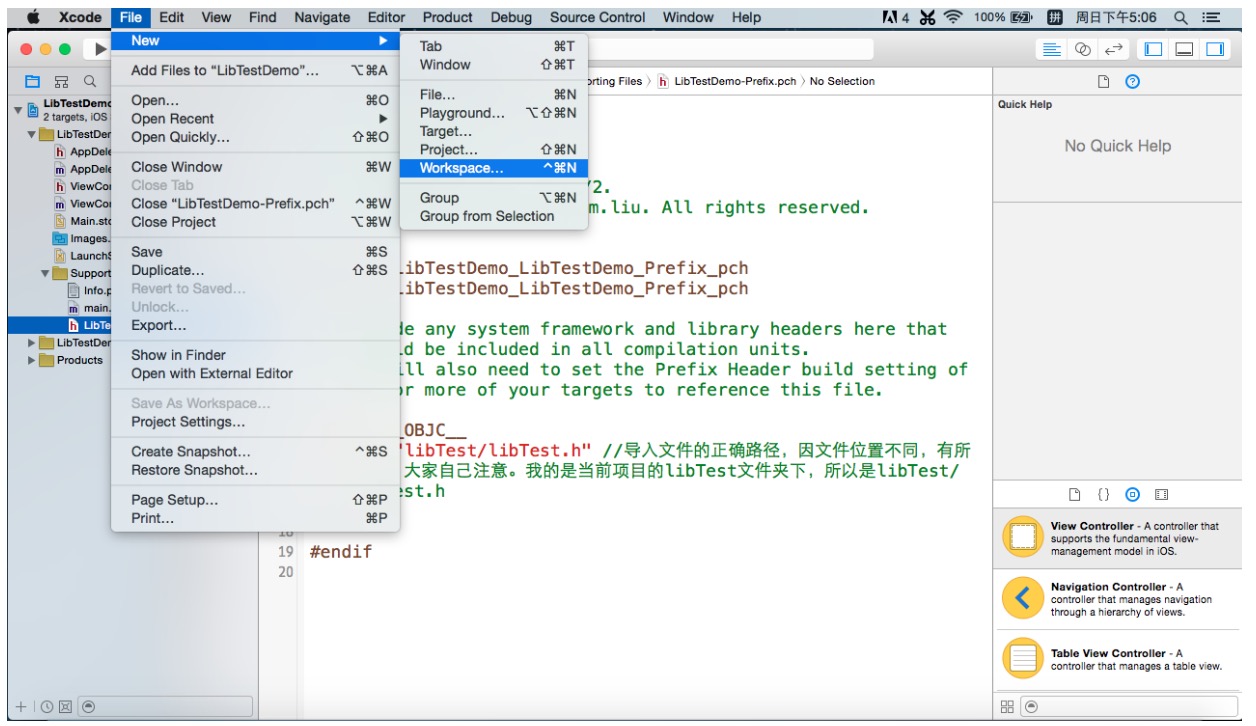The height and width of the screenshot is (726, 1256).
Task: Collapse the LibTestDemo group folder triangle
Action: coord(31,134)
